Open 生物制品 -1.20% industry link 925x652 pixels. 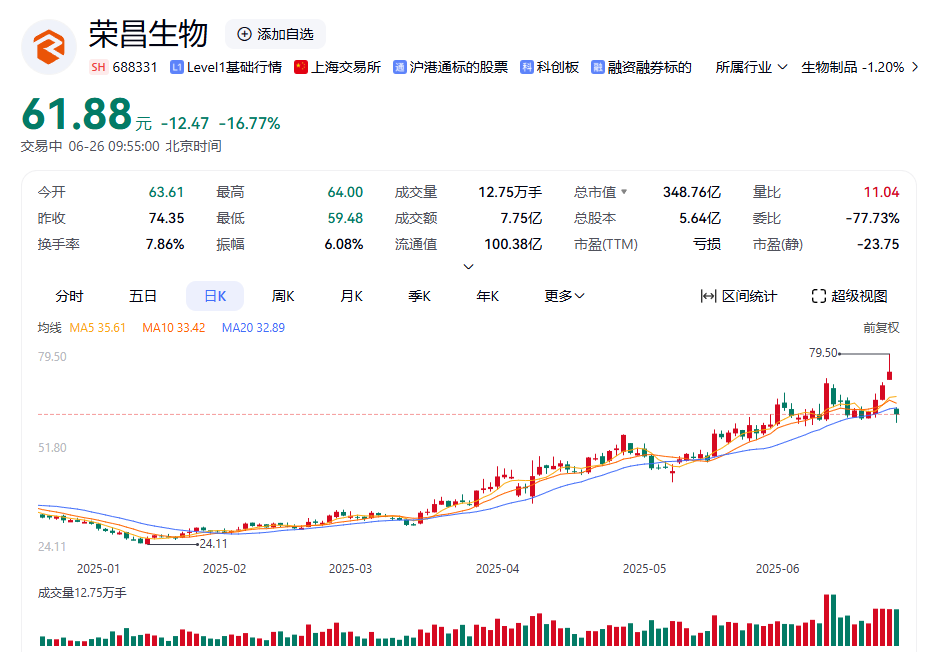pos(852,67)
